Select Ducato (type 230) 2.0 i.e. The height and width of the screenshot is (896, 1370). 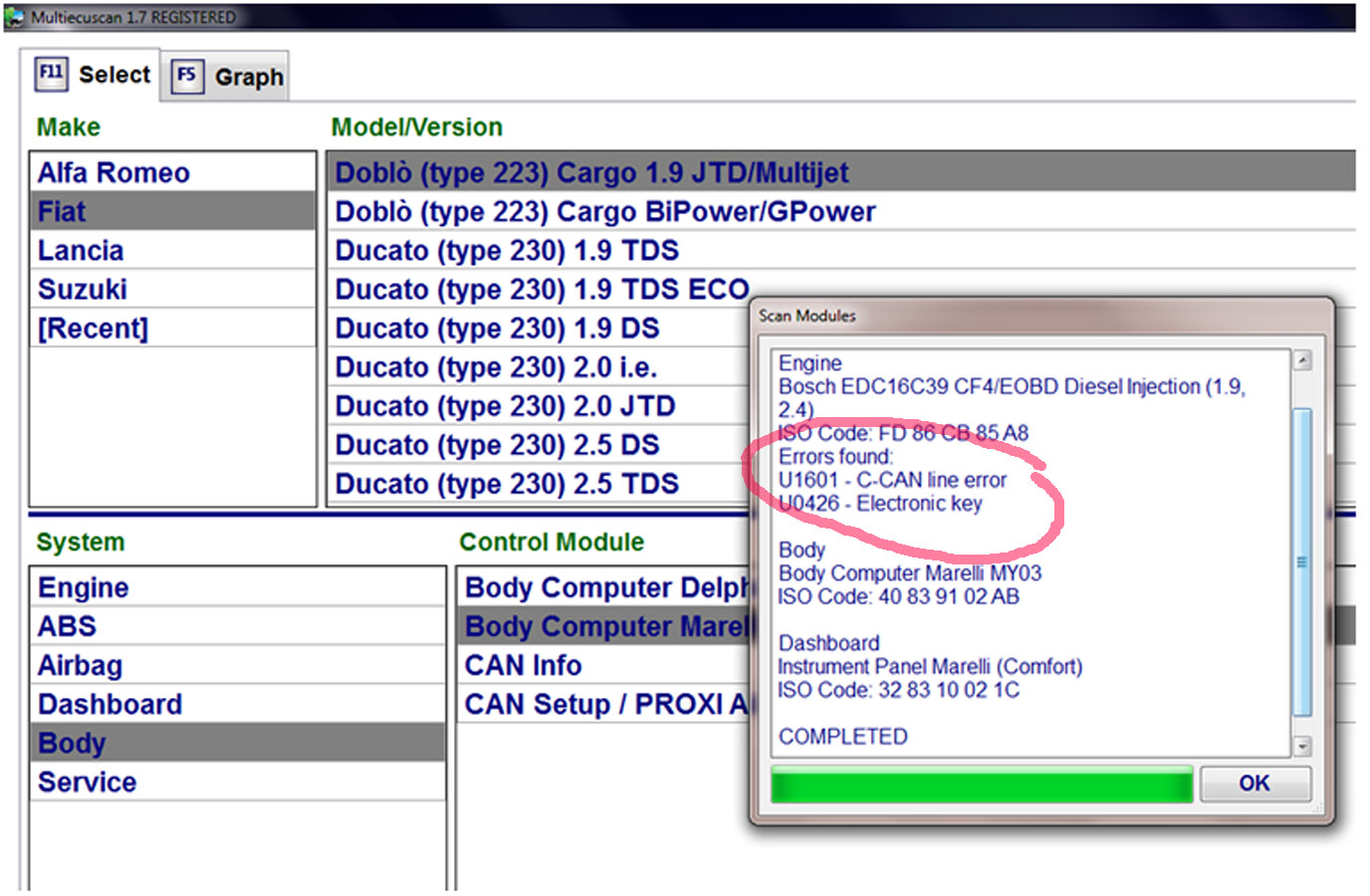click(x=539, y=366)
